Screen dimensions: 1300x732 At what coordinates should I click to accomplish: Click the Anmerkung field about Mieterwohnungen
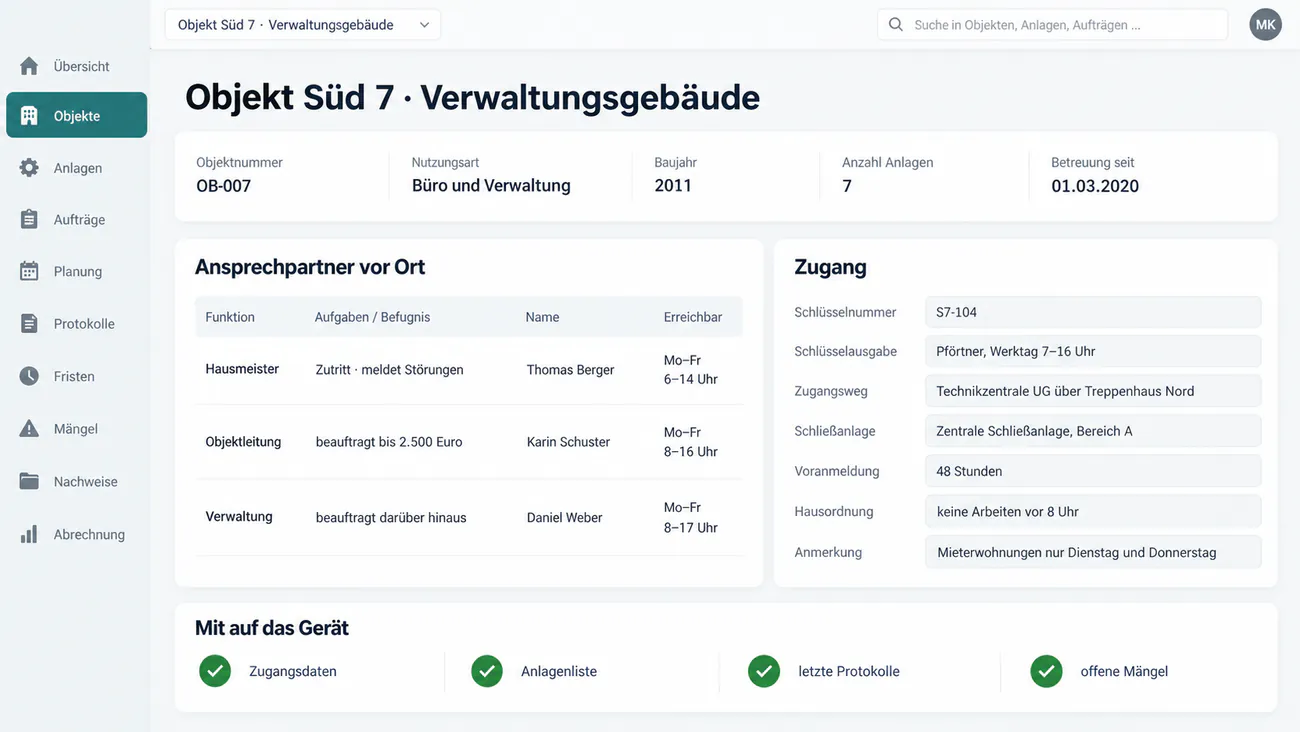tap(1093, 552)
